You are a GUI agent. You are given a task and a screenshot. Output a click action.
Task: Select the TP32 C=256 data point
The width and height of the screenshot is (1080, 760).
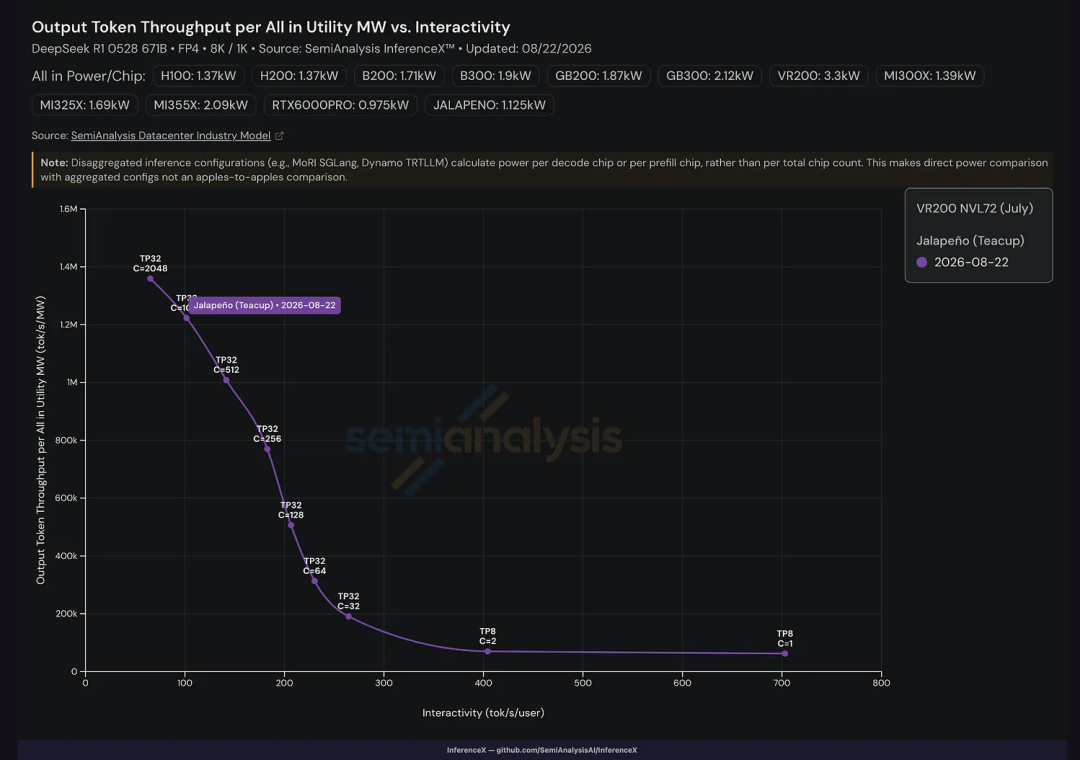click(267, 449)
